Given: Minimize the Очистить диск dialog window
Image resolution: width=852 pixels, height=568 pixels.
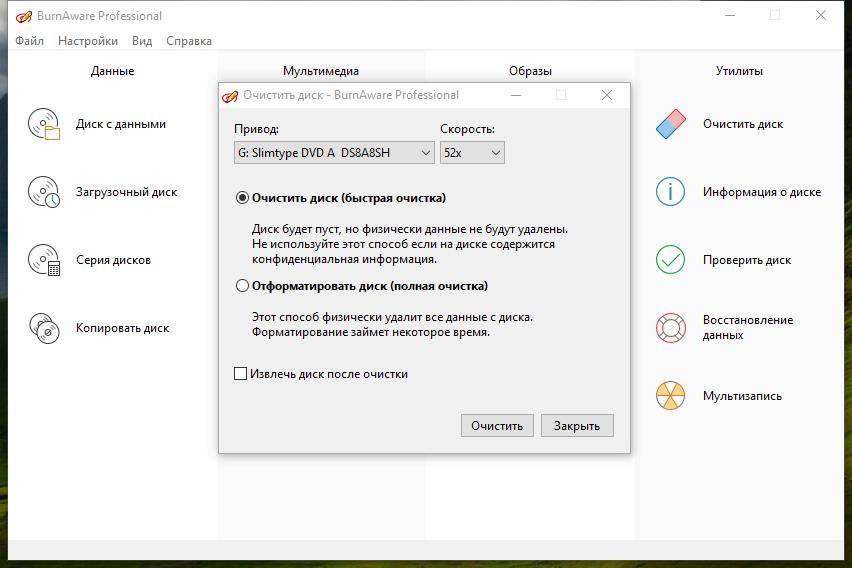Looking at the screenshot, I should pyautogui.click(x=516, y=95).
